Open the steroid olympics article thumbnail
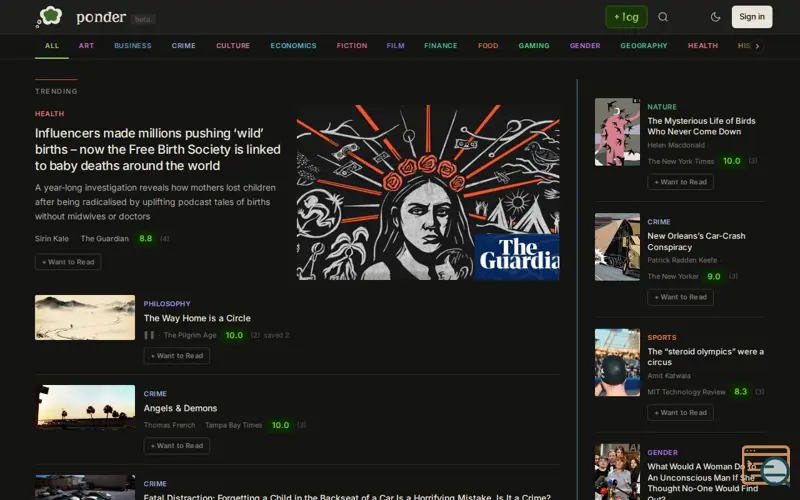 tap(617, 362)
